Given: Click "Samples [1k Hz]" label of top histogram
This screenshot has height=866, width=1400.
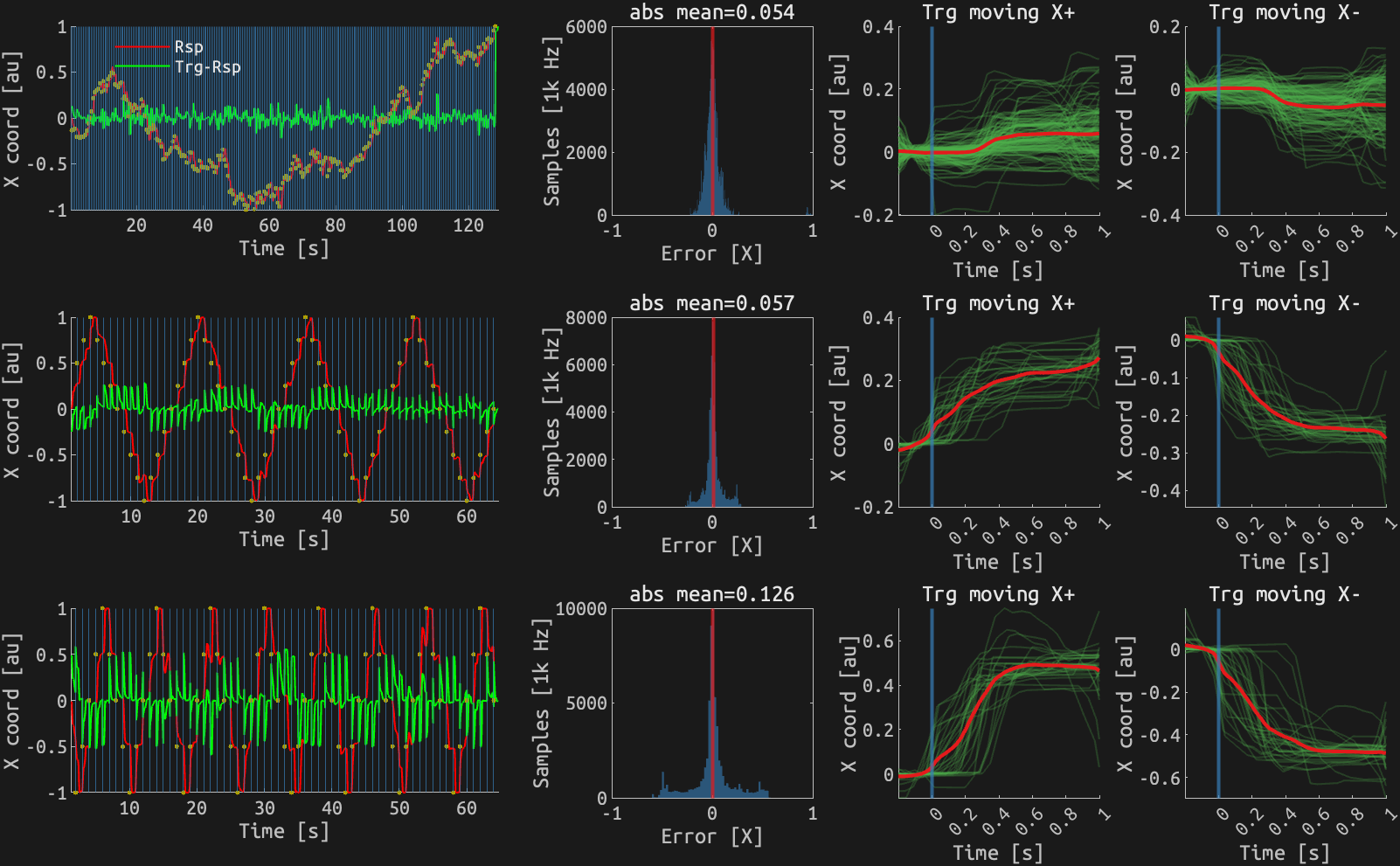Looking at the screenshot, I should coord(551,121).
